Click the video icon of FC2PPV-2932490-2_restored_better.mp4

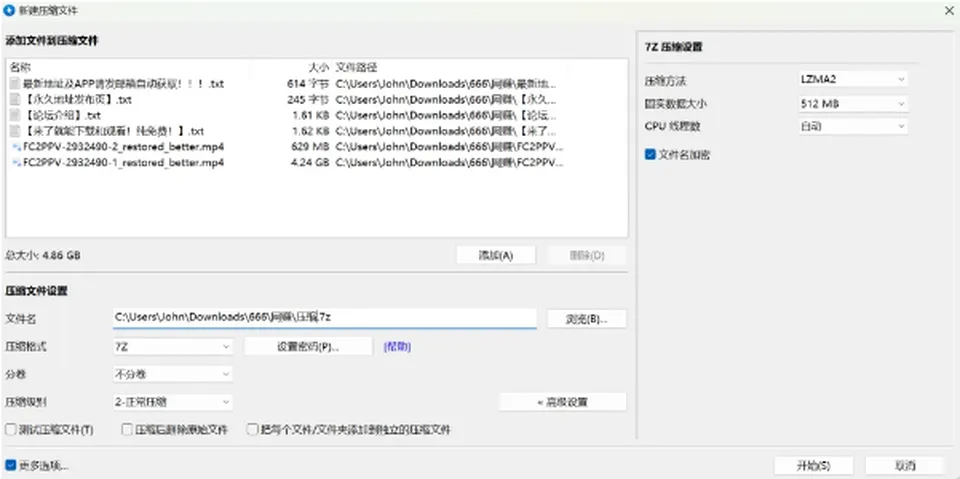pyautogui.click(x=17, y=147)
